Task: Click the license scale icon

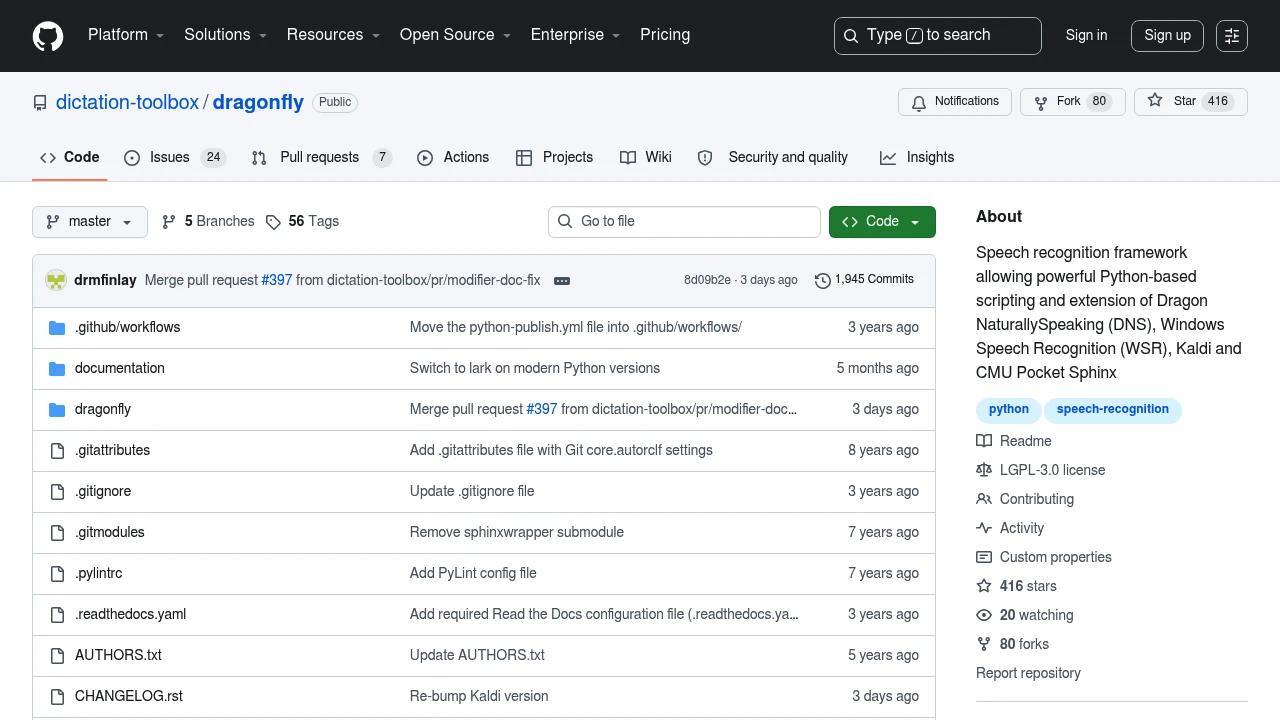Action: [984, 470]
